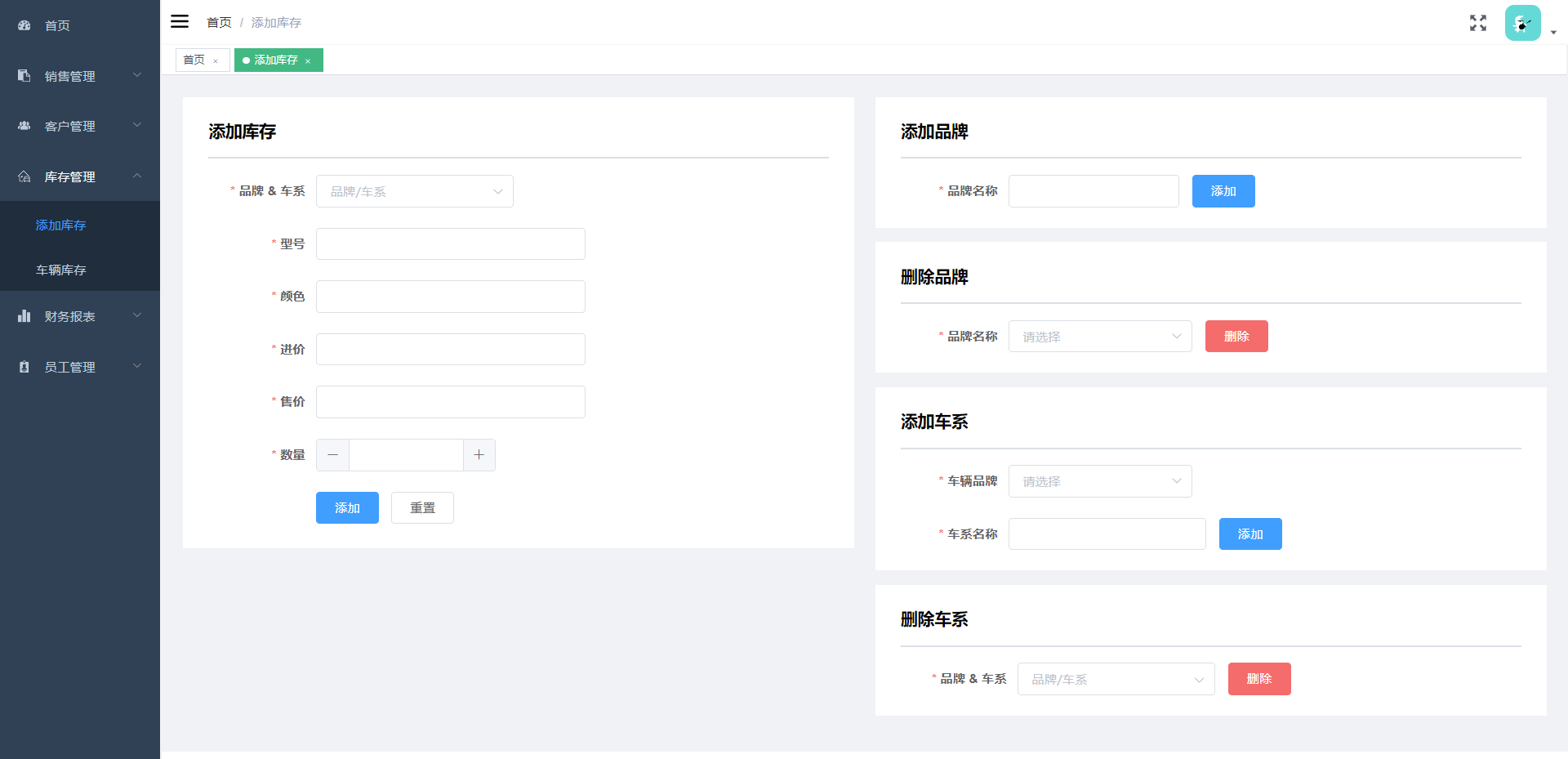Image resolution: width=1568 pixels, height=759 pixels.
Task: Select 添加库存 submenu item
Action: (80, 225)
